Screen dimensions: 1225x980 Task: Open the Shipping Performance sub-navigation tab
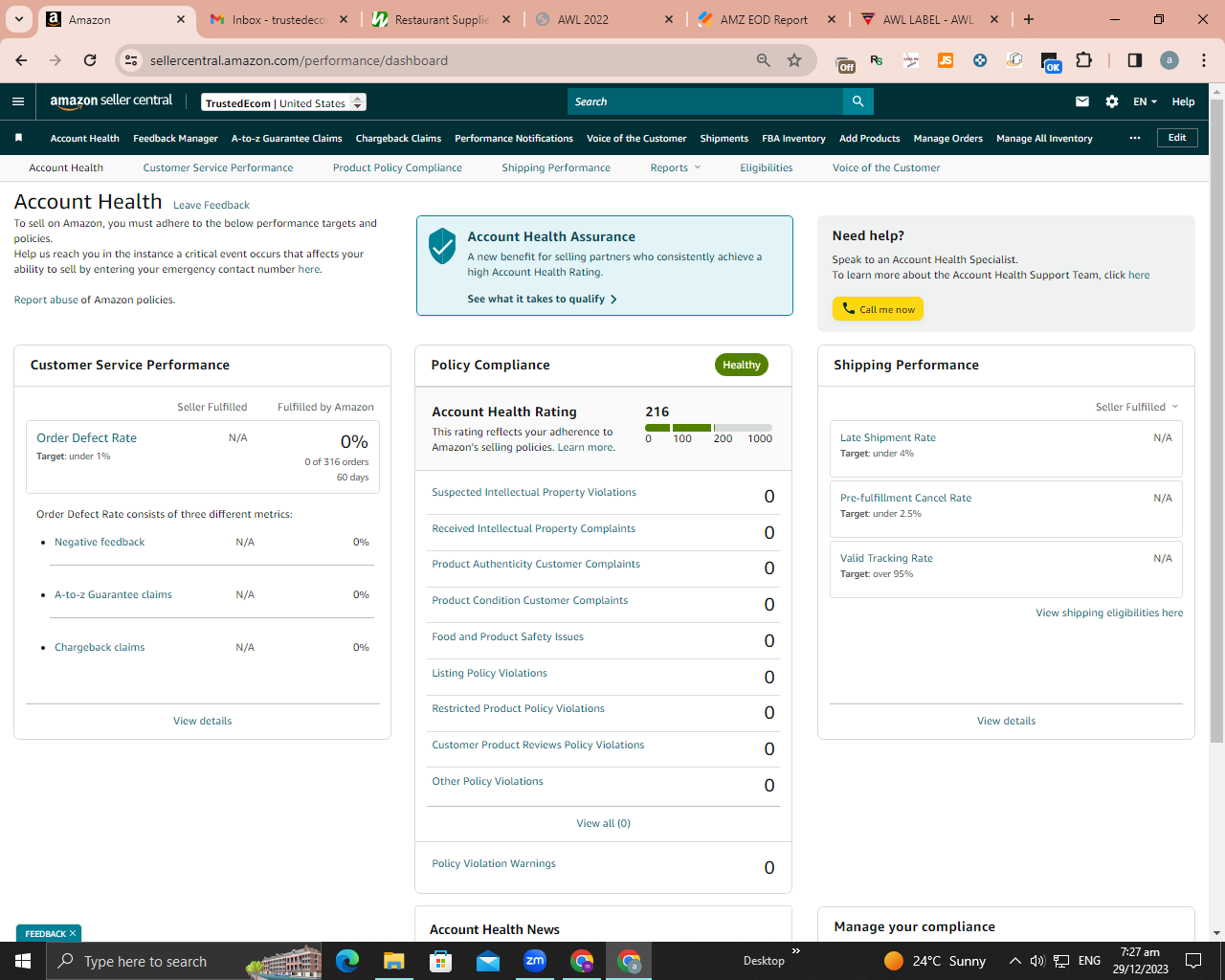click(556, 167)
